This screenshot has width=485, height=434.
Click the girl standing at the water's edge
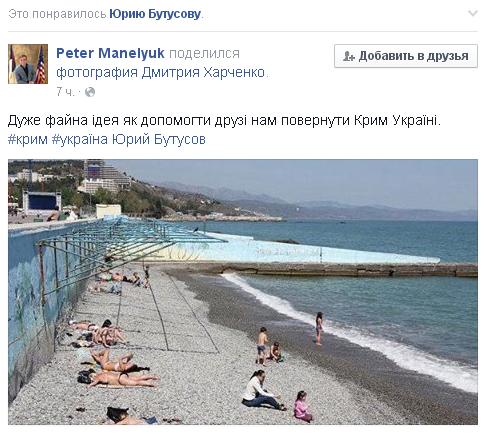pos(319,328)
